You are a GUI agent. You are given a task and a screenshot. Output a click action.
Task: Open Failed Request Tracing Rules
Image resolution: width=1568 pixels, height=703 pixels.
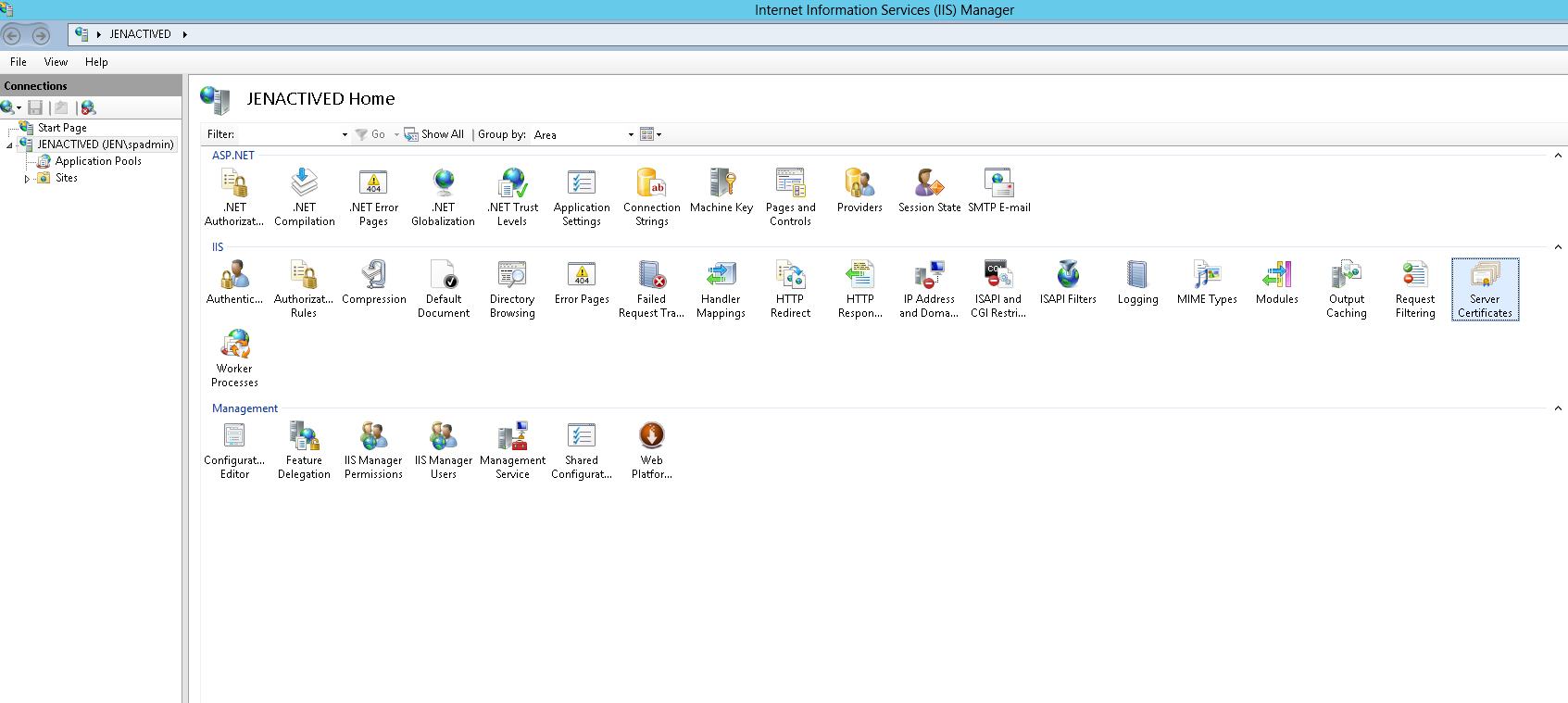point(652,288)
